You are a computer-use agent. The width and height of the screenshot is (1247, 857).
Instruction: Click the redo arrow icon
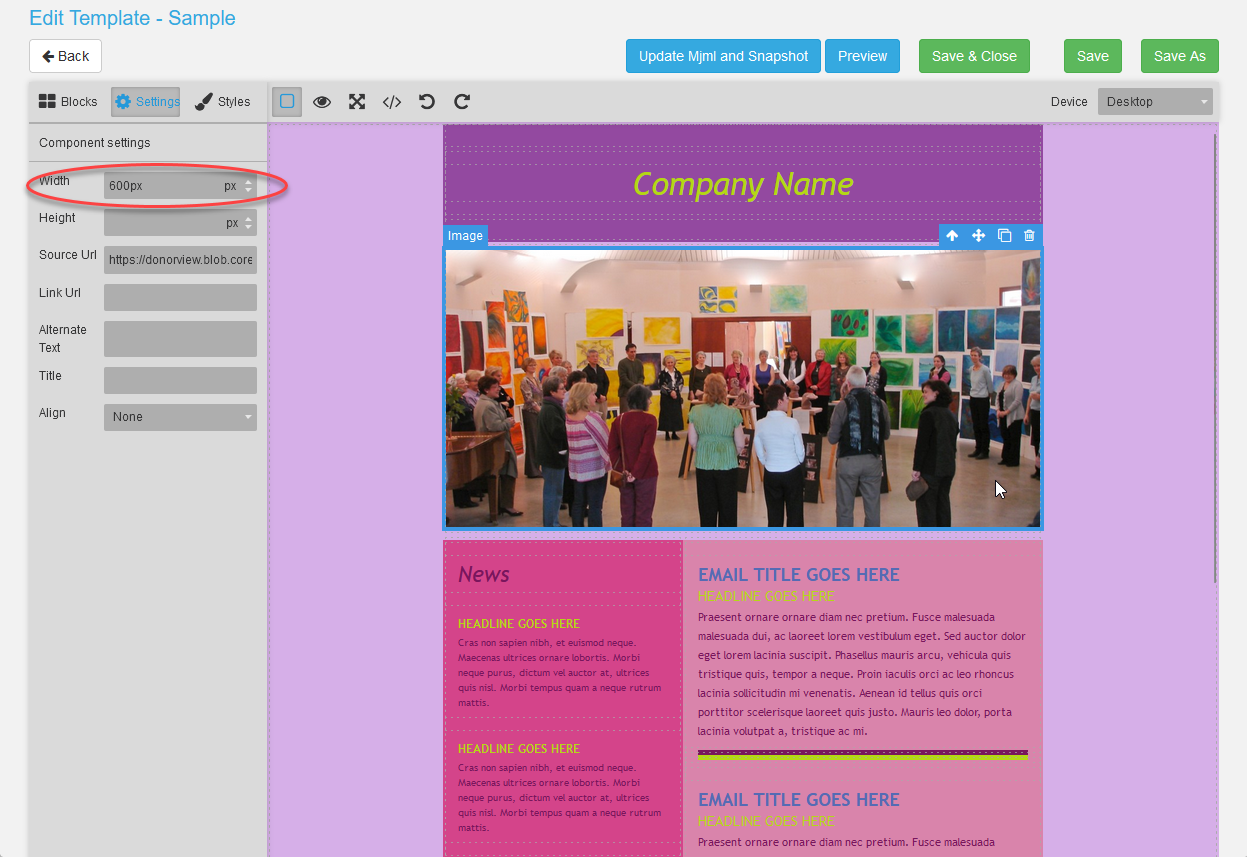pos(461,101)
